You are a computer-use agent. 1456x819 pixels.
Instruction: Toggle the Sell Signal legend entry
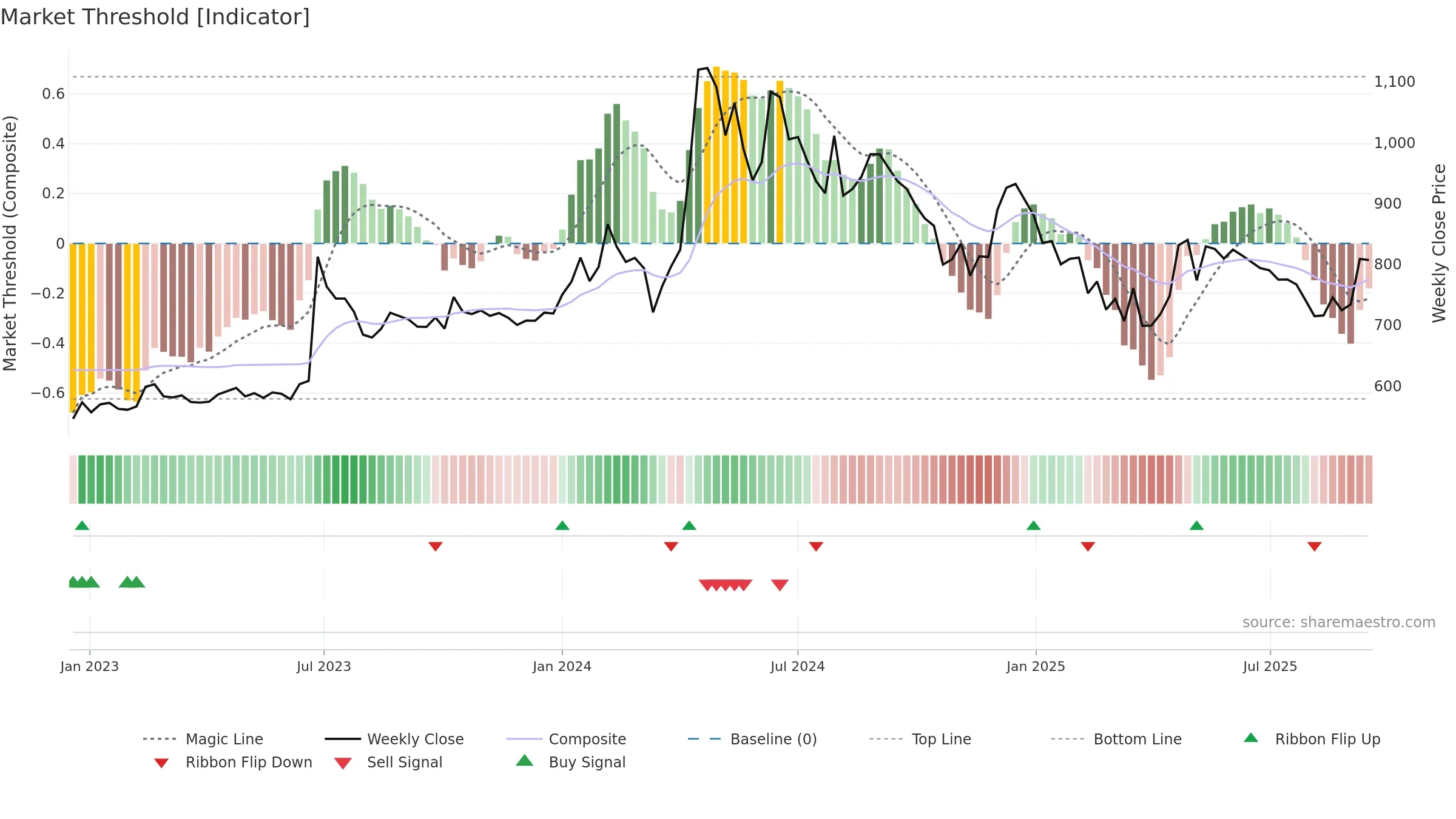(388, 762)
